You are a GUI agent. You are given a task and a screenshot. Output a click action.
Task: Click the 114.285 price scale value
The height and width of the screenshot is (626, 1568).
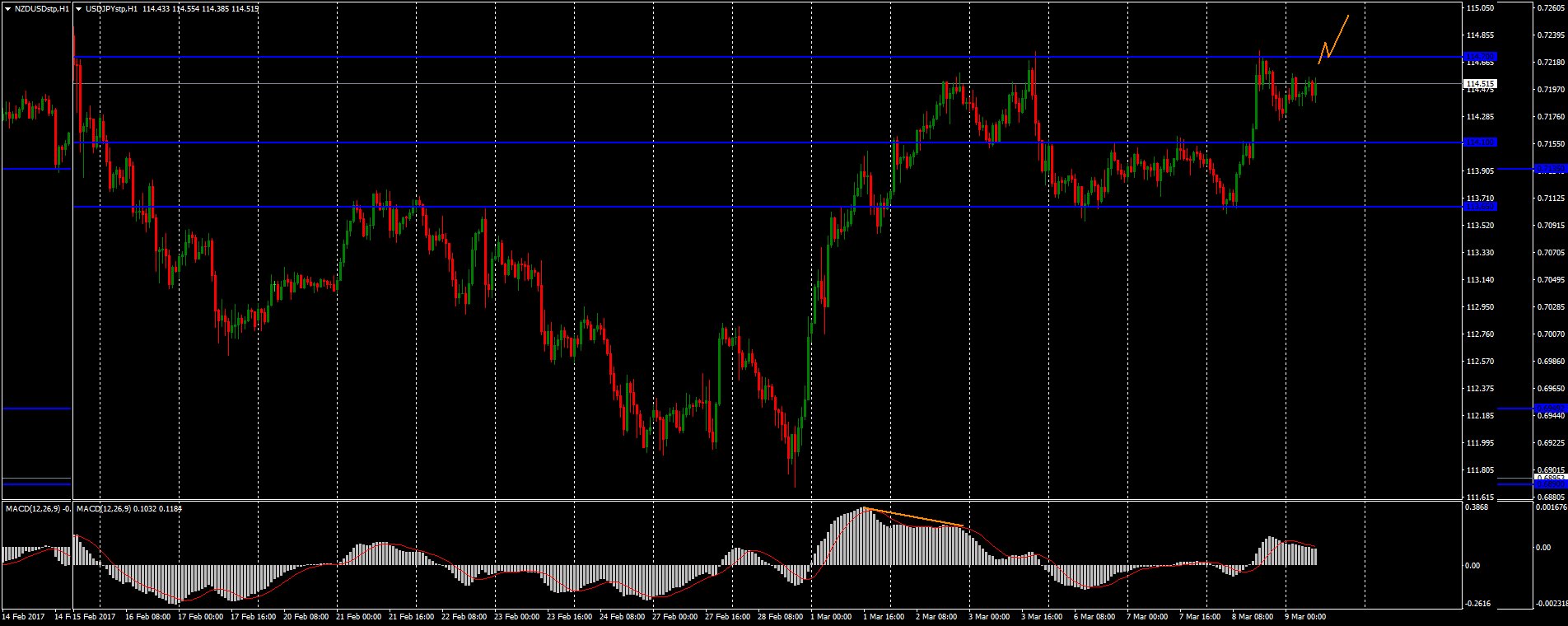coord(1481,117)
